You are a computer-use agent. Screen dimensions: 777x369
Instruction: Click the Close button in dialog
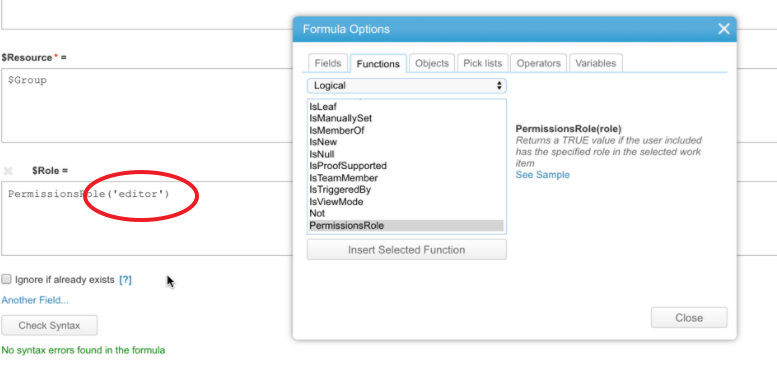(x=689, y=317)
